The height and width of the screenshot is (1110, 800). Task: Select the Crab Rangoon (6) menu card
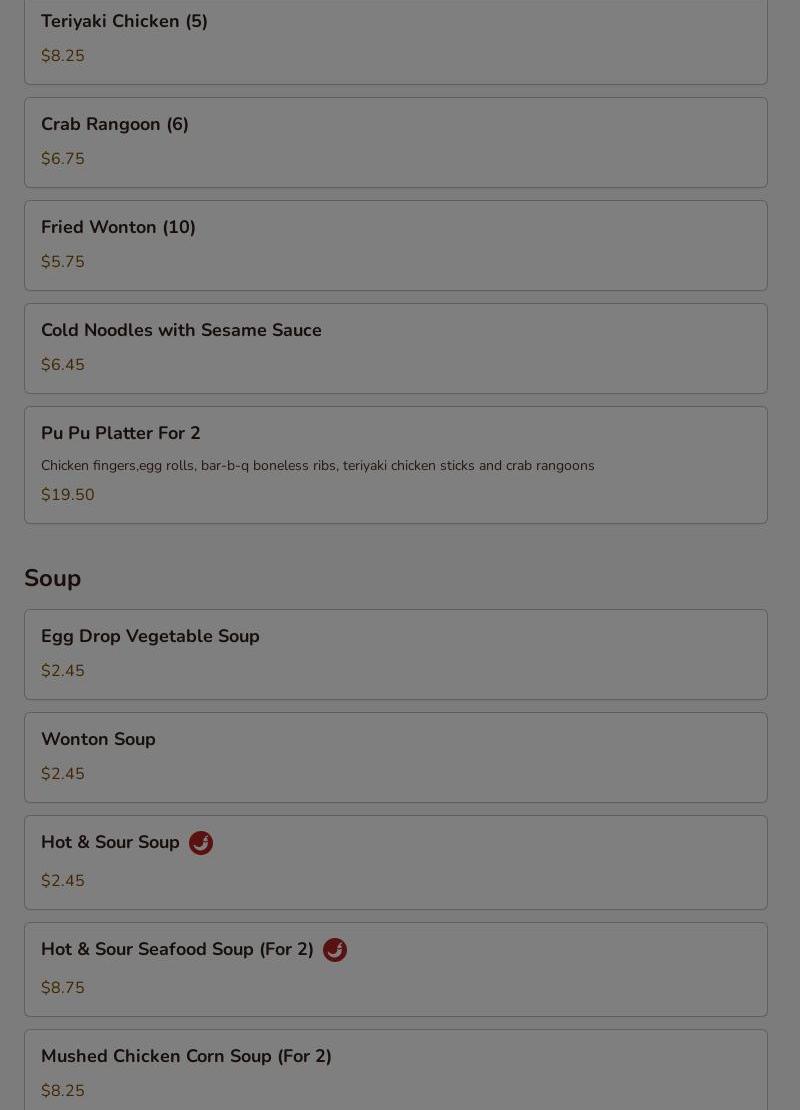point(396,142)
